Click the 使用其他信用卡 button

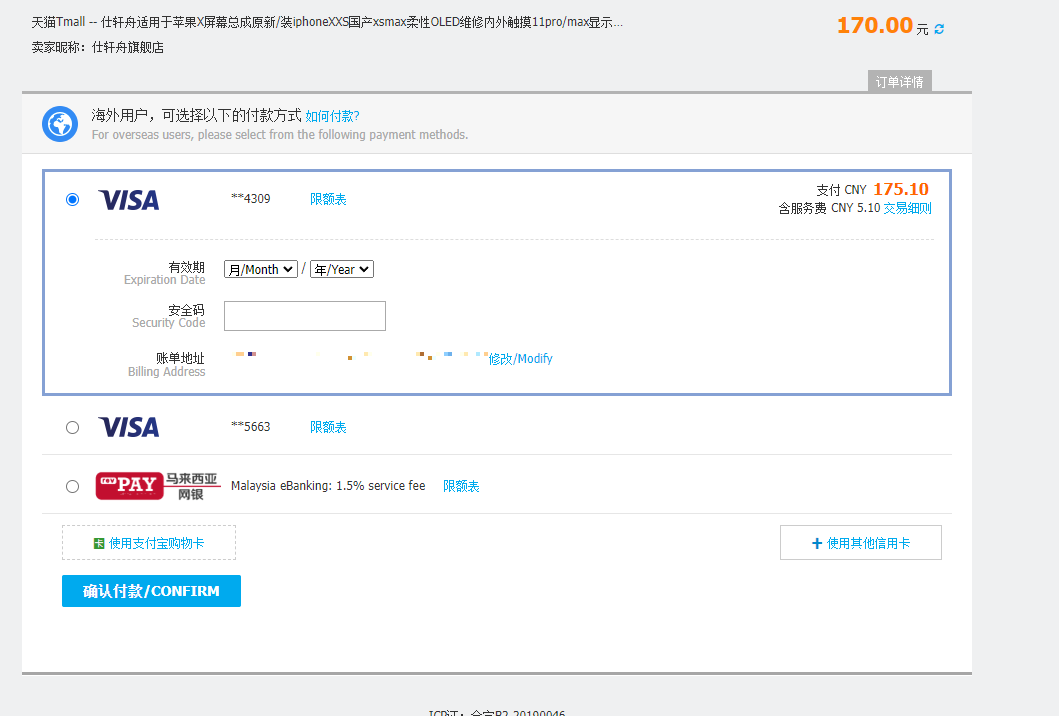860,542
